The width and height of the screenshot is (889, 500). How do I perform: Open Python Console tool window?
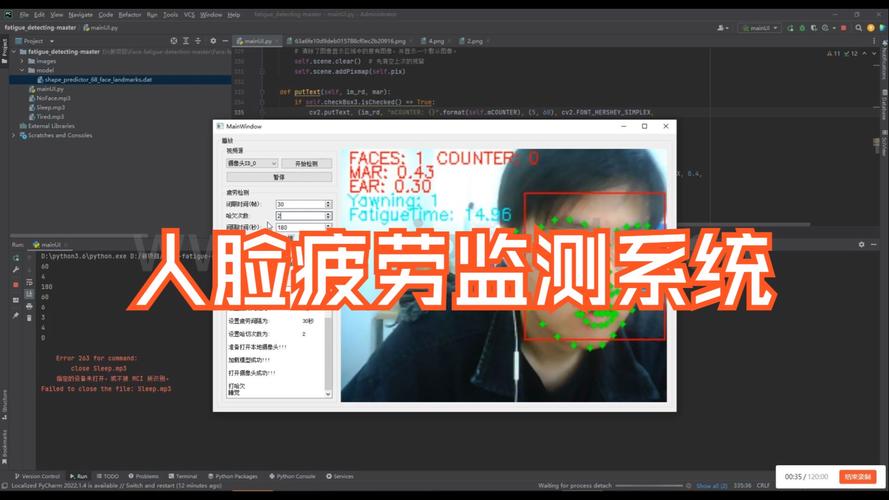coord(292,476)
